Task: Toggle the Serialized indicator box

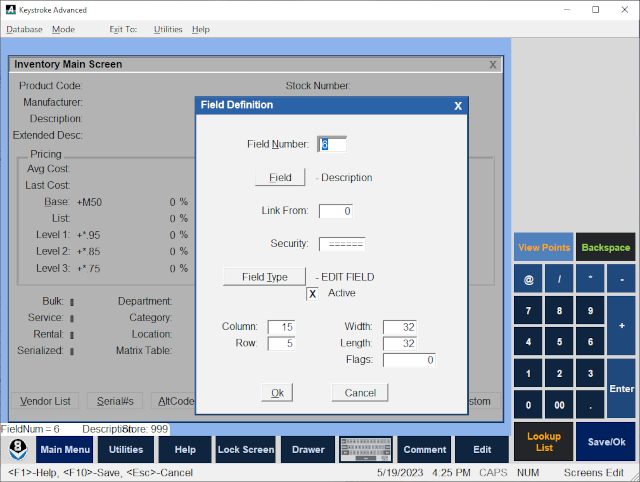Action: [72, 351]
